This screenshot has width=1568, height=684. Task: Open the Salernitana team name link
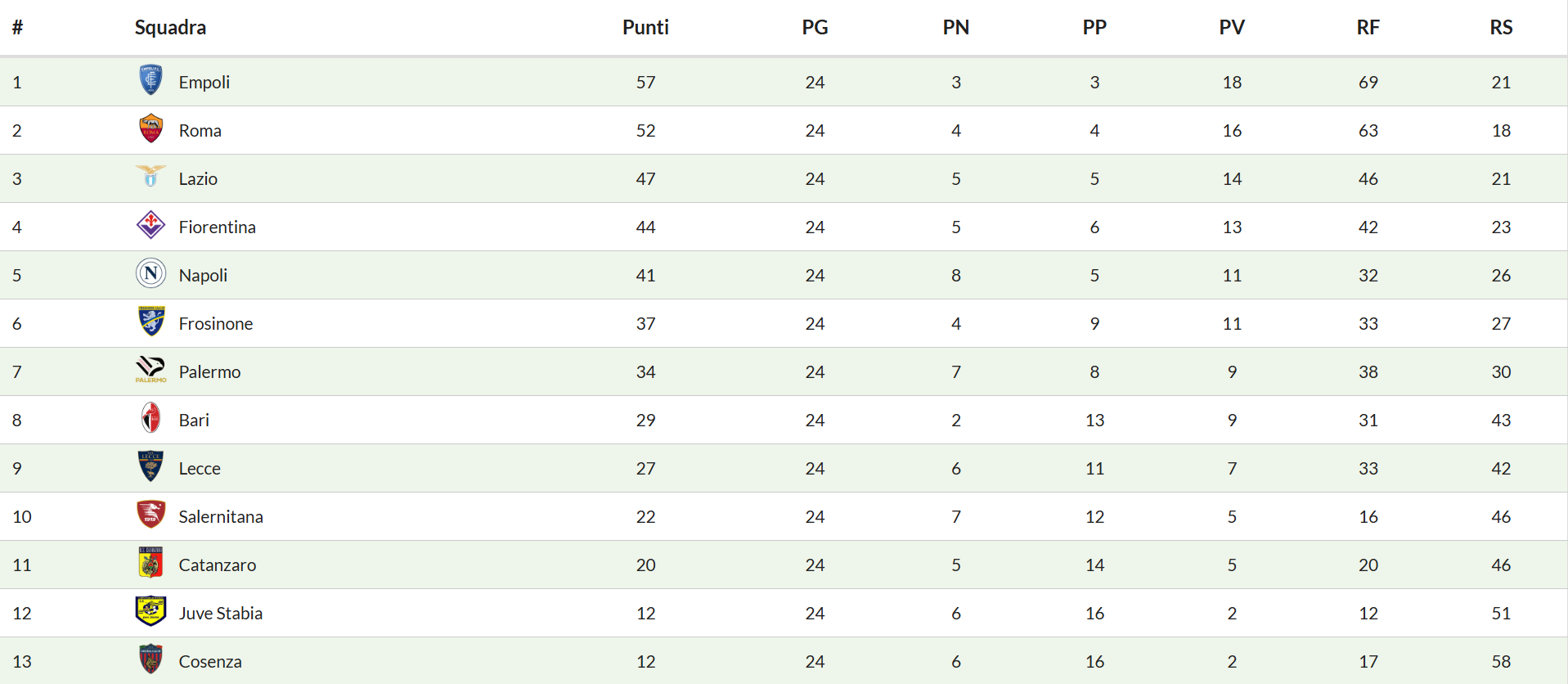pos(221,517)
